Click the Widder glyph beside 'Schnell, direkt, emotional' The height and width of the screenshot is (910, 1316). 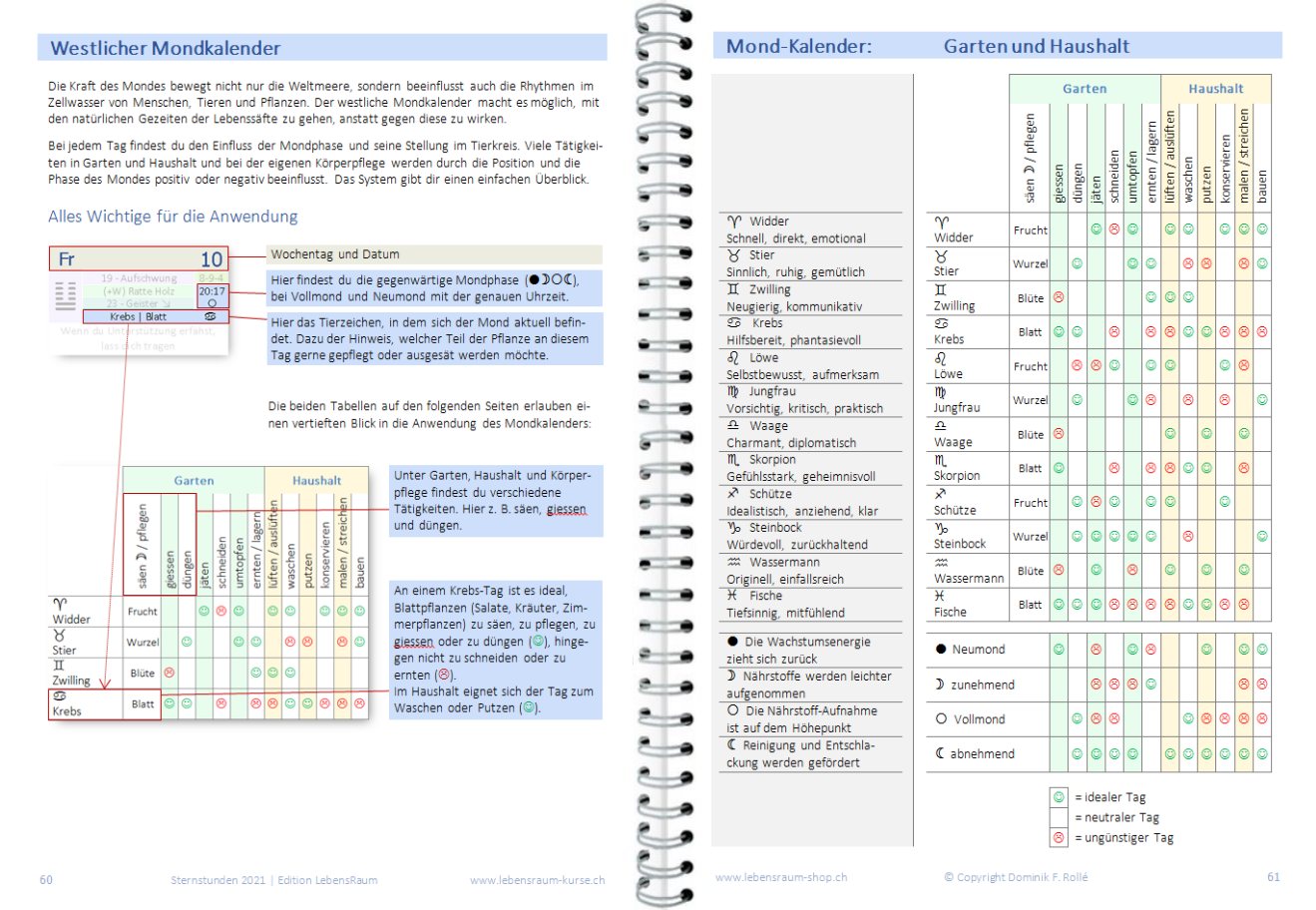pos(735,222)
